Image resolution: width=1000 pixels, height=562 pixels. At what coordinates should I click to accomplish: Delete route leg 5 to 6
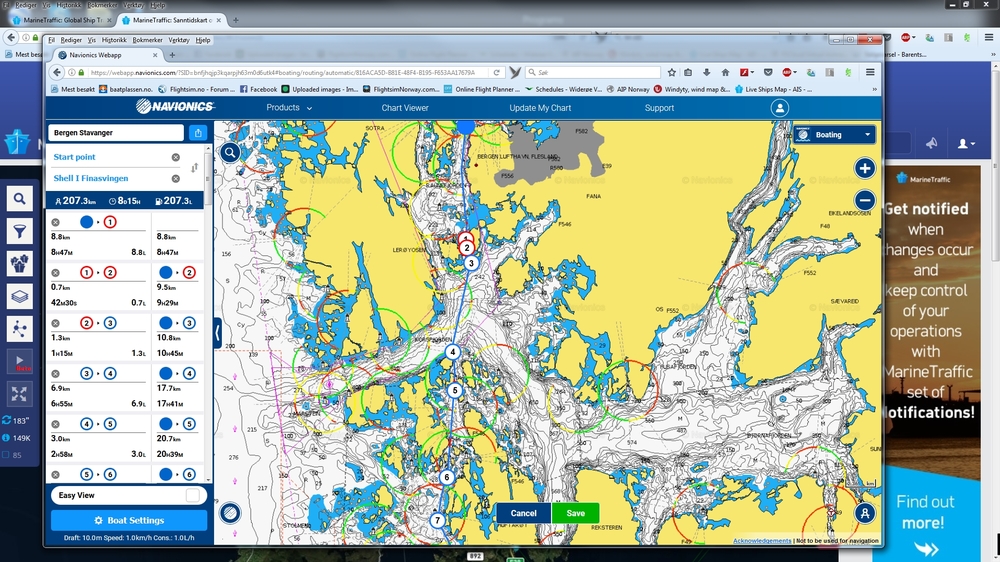tap(55, 475)
